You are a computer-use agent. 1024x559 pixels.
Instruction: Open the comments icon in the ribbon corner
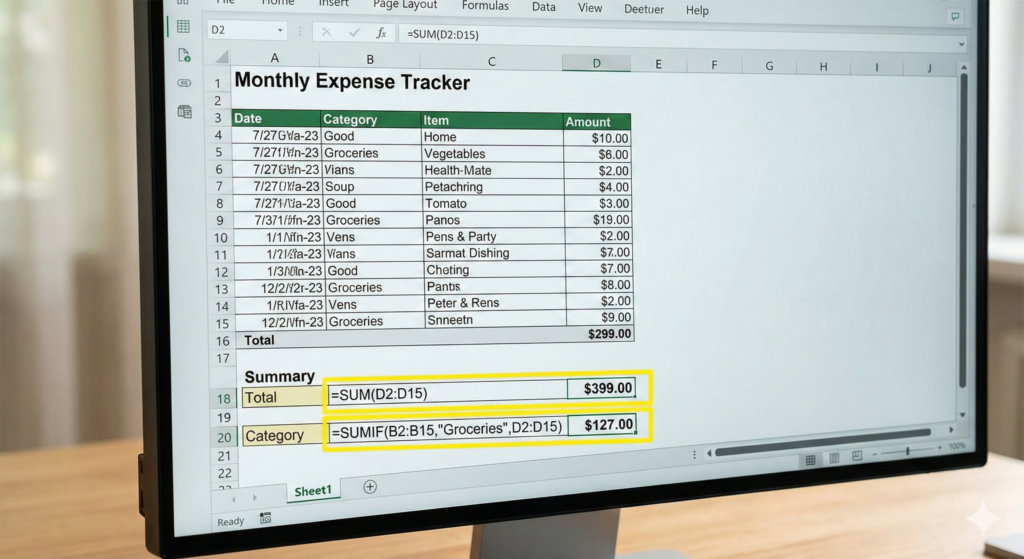[955, 16]
